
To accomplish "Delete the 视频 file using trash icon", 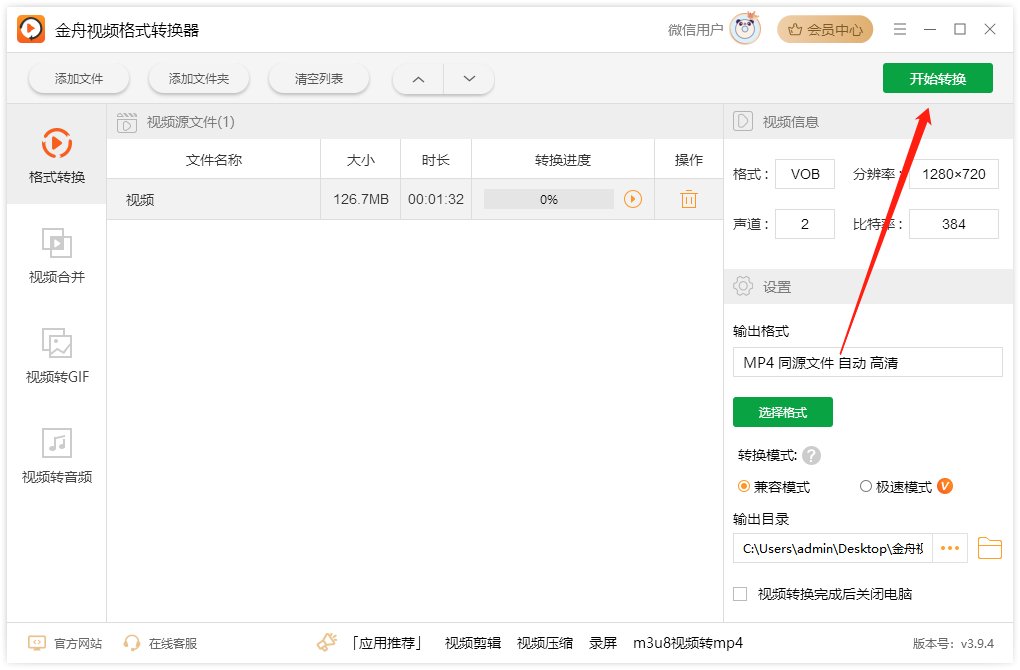I will (687, 199).
